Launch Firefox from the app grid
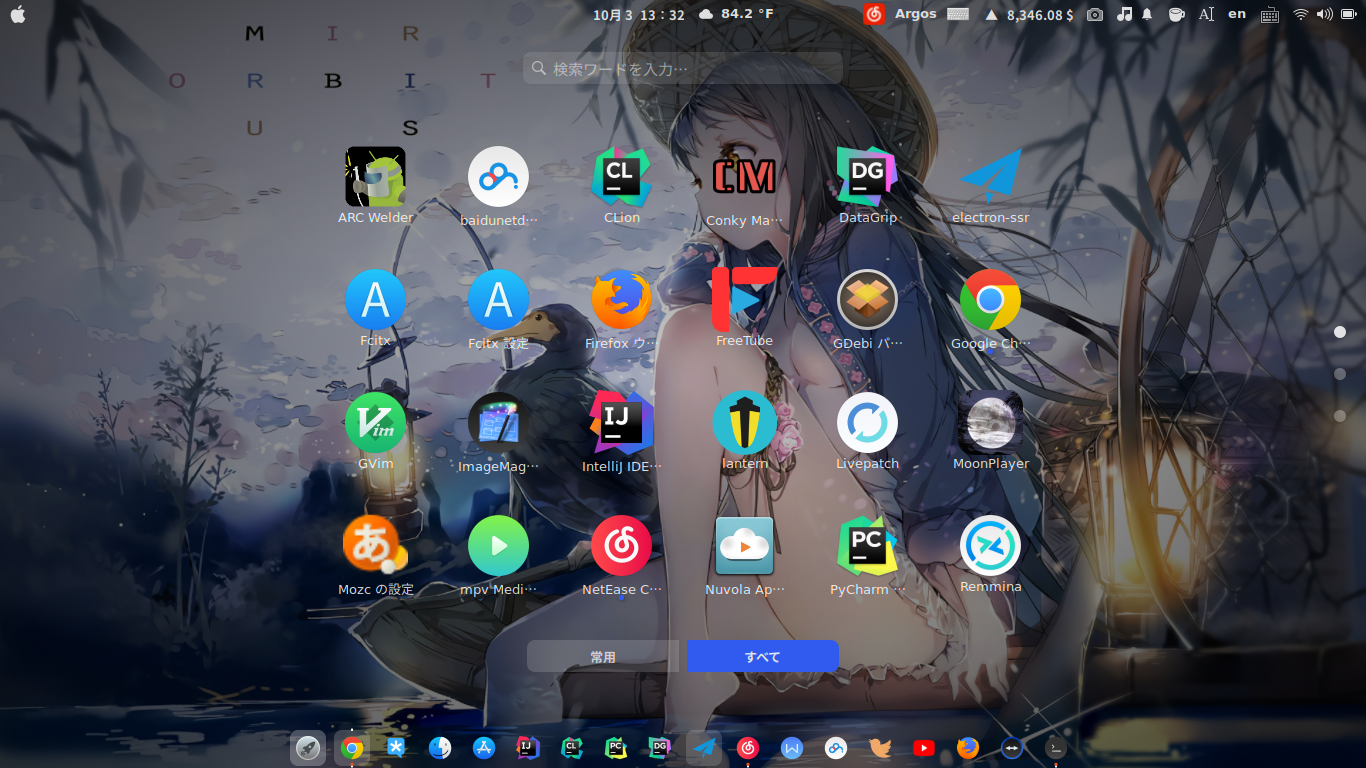This screenshot has height=768, width=1366. (621, 300)
